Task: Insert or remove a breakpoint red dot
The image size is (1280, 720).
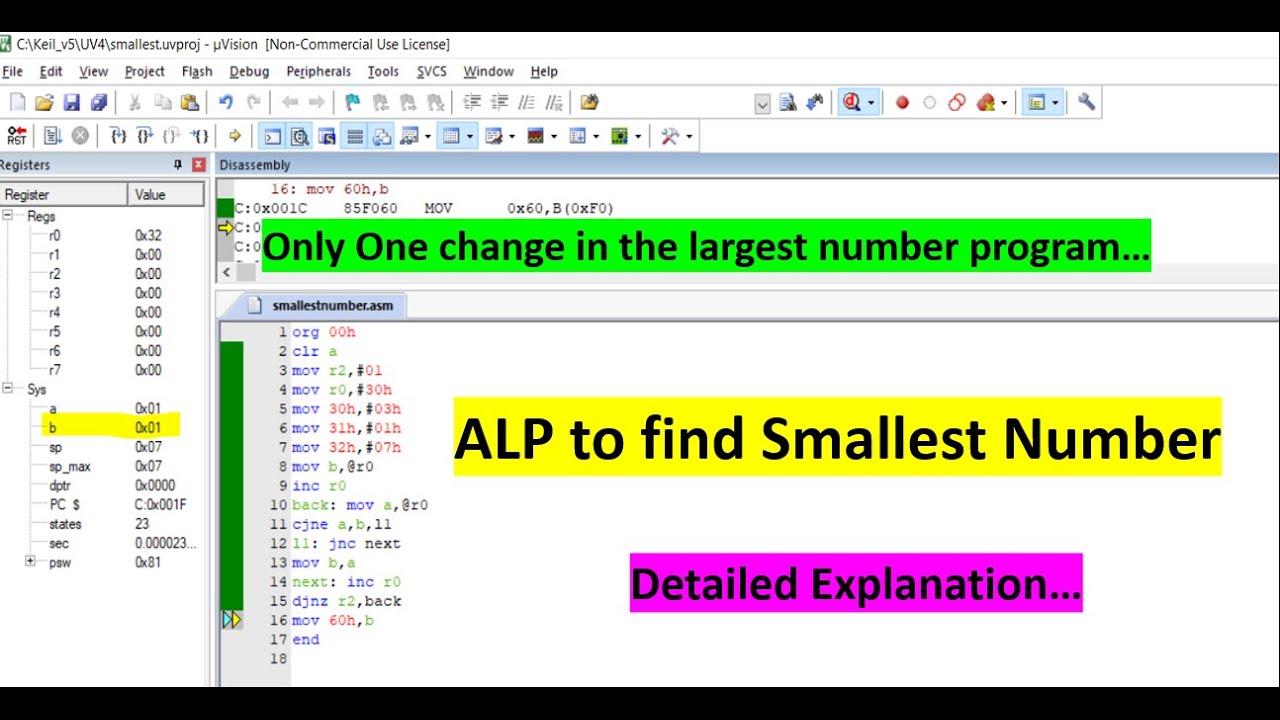Action: [x=902, y=102]
